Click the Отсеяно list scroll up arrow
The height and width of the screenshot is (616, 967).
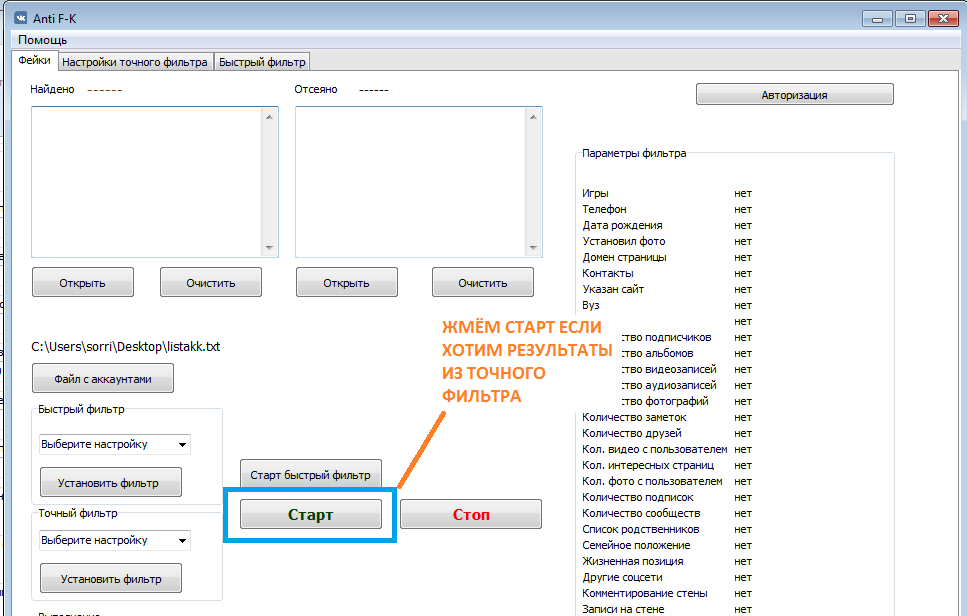coord(533,117)
